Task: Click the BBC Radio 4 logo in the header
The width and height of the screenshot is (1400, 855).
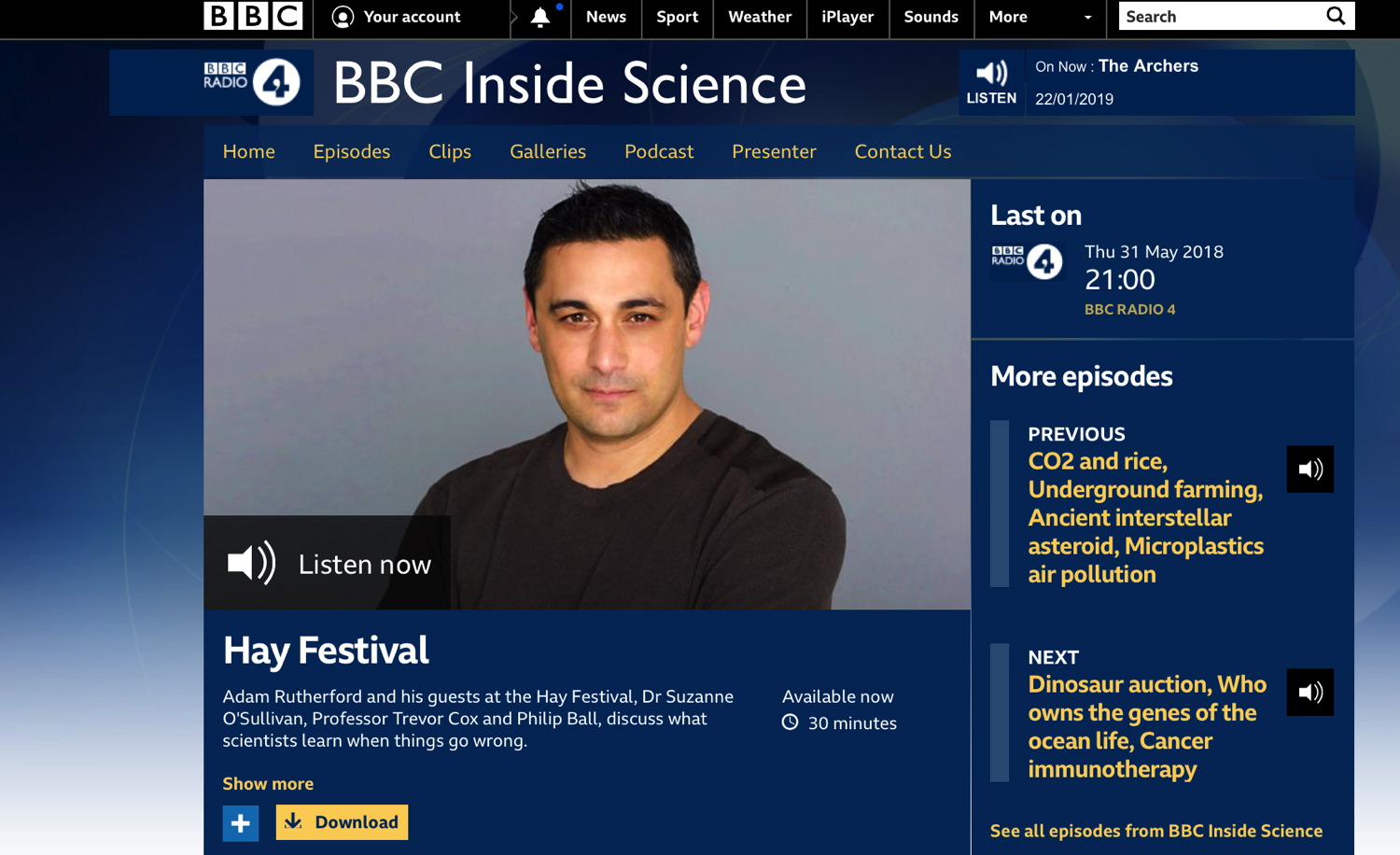Action: pos(252,82)
